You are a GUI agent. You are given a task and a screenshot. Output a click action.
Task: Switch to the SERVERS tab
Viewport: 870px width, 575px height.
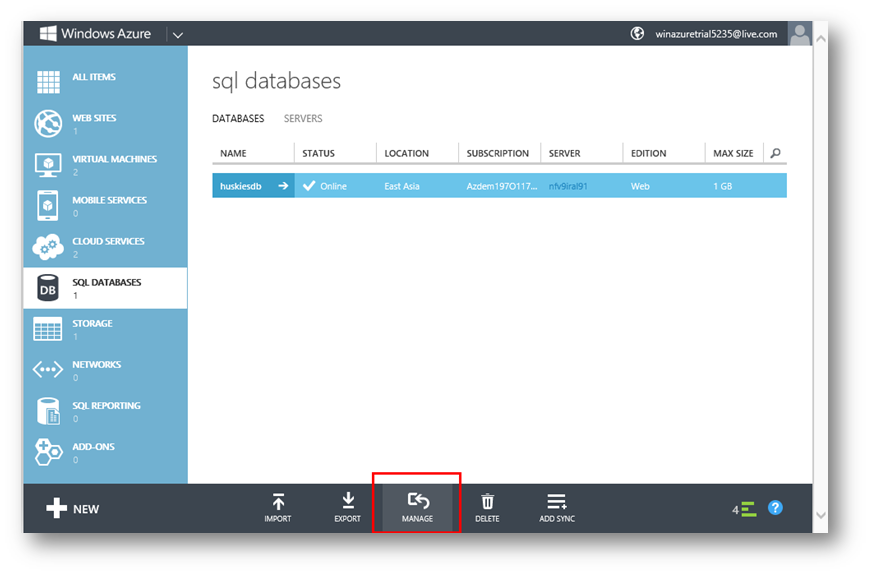click(303, 118)
